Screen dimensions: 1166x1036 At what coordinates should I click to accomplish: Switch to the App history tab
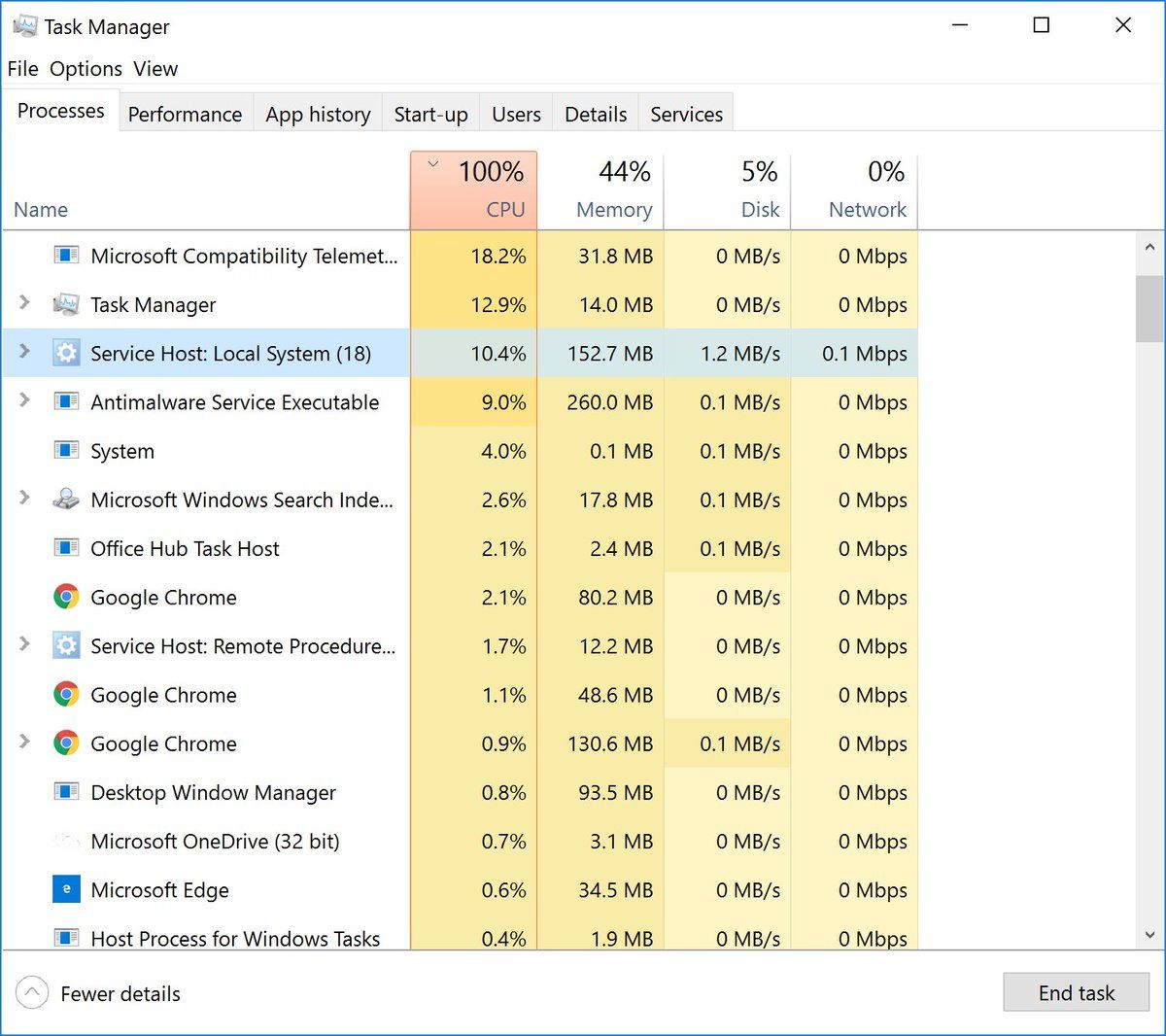click(x=318, y=114)
